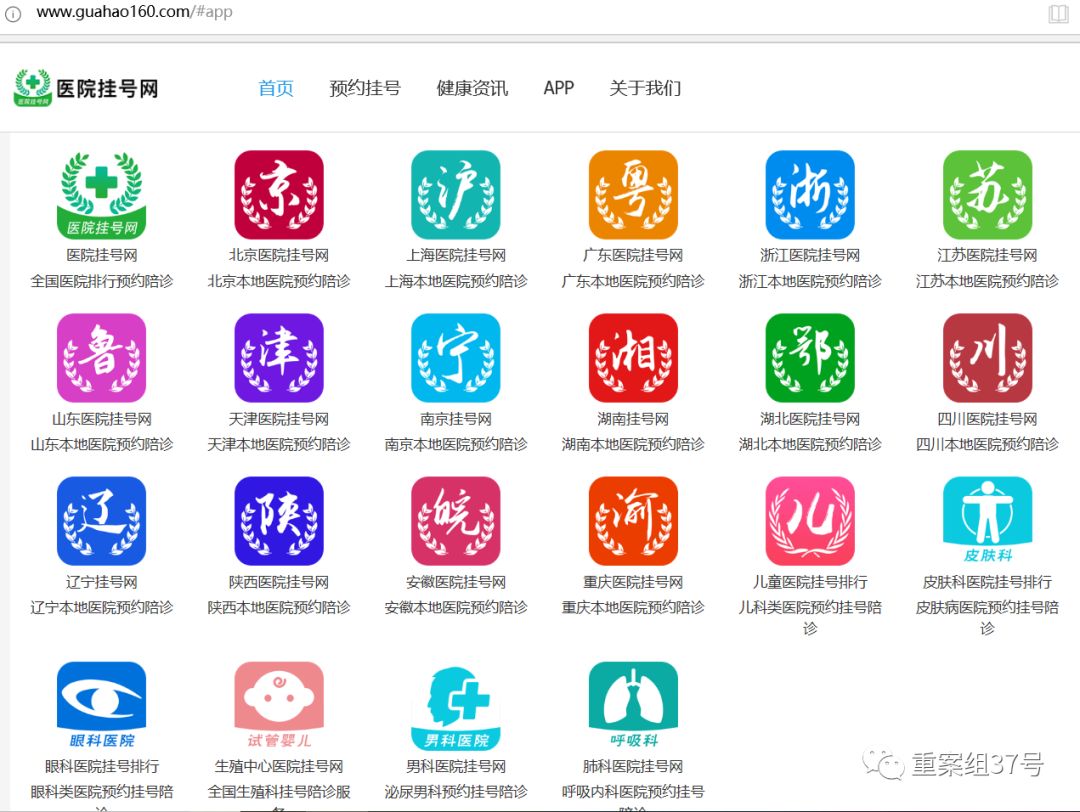Open the red 湘 Hunan app icon
Image resolution: width=1080 pixels, height=812 pixels.
point(633,358)
